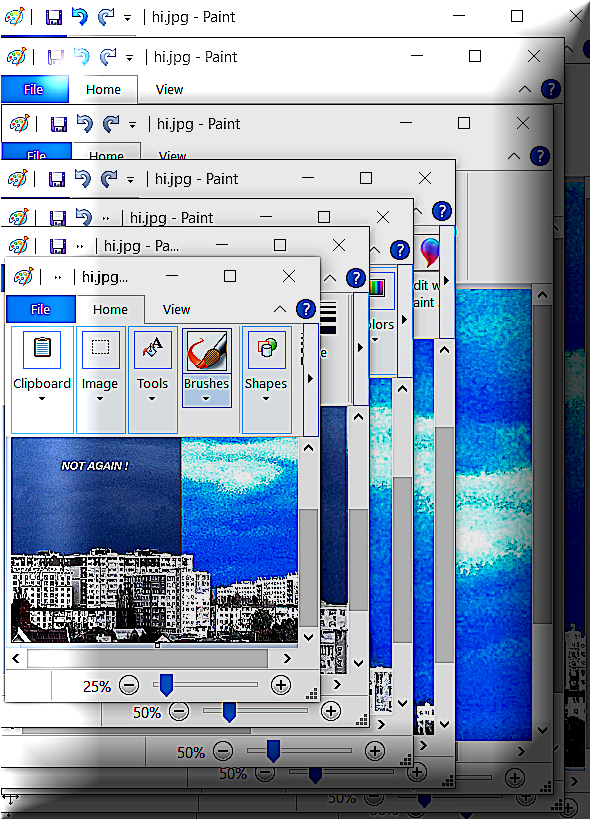The image size is (591, 820).
Task: Collapse ribbon chevron in second-rearmost window
Action: click(x=525, y=89)
